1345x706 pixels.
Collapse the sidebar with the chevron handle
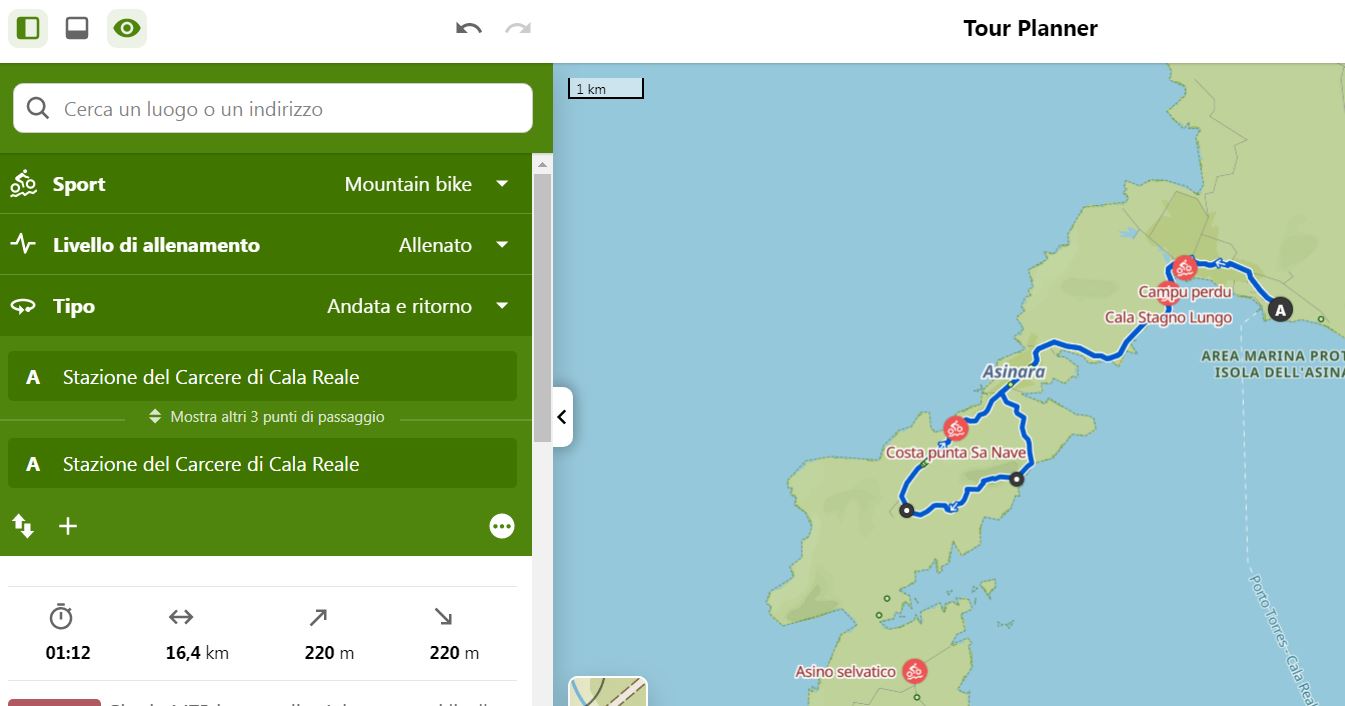click(562, 417)
